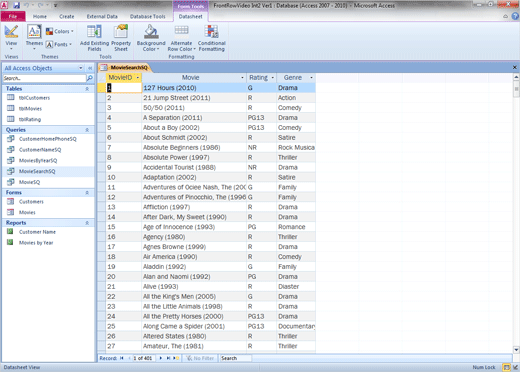Open the File tab
520x372 pixels.
click(13, 16)
